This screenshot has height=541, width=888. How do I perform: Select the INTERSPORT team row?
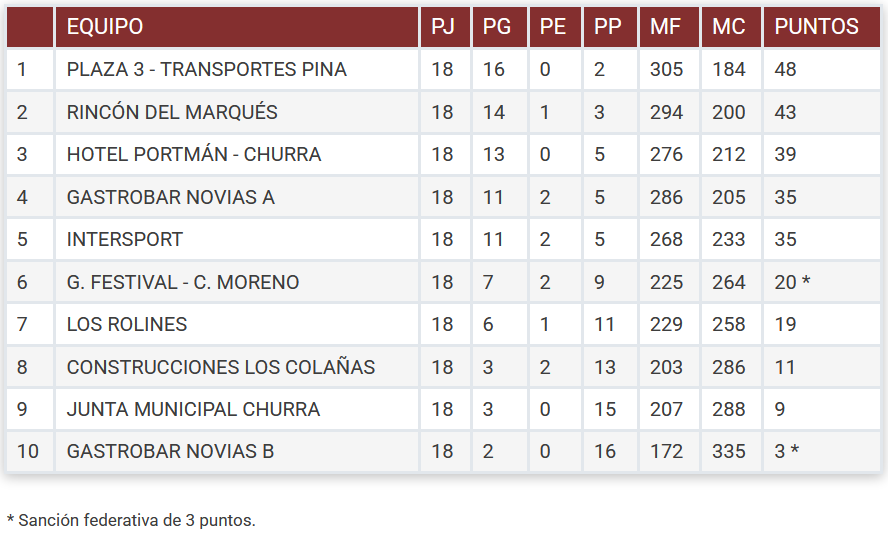125,240
